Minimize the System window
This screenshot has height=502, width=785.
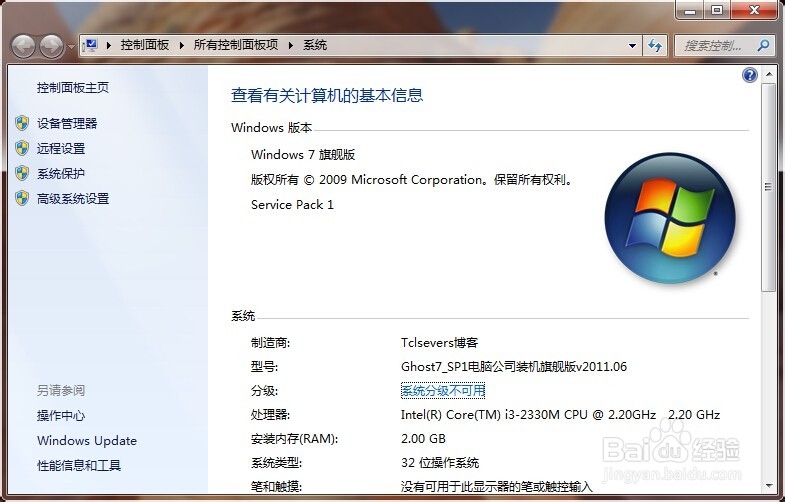(690, 10)
